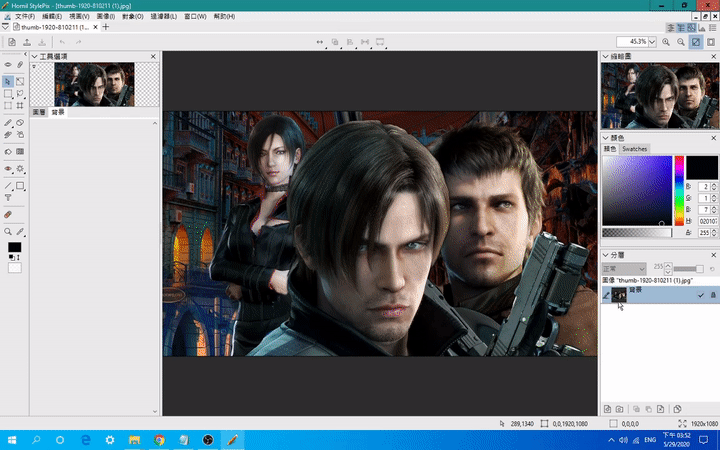The image size is (720, 450).
Task: Select the paint bucket fill tool
Action: 8,152
